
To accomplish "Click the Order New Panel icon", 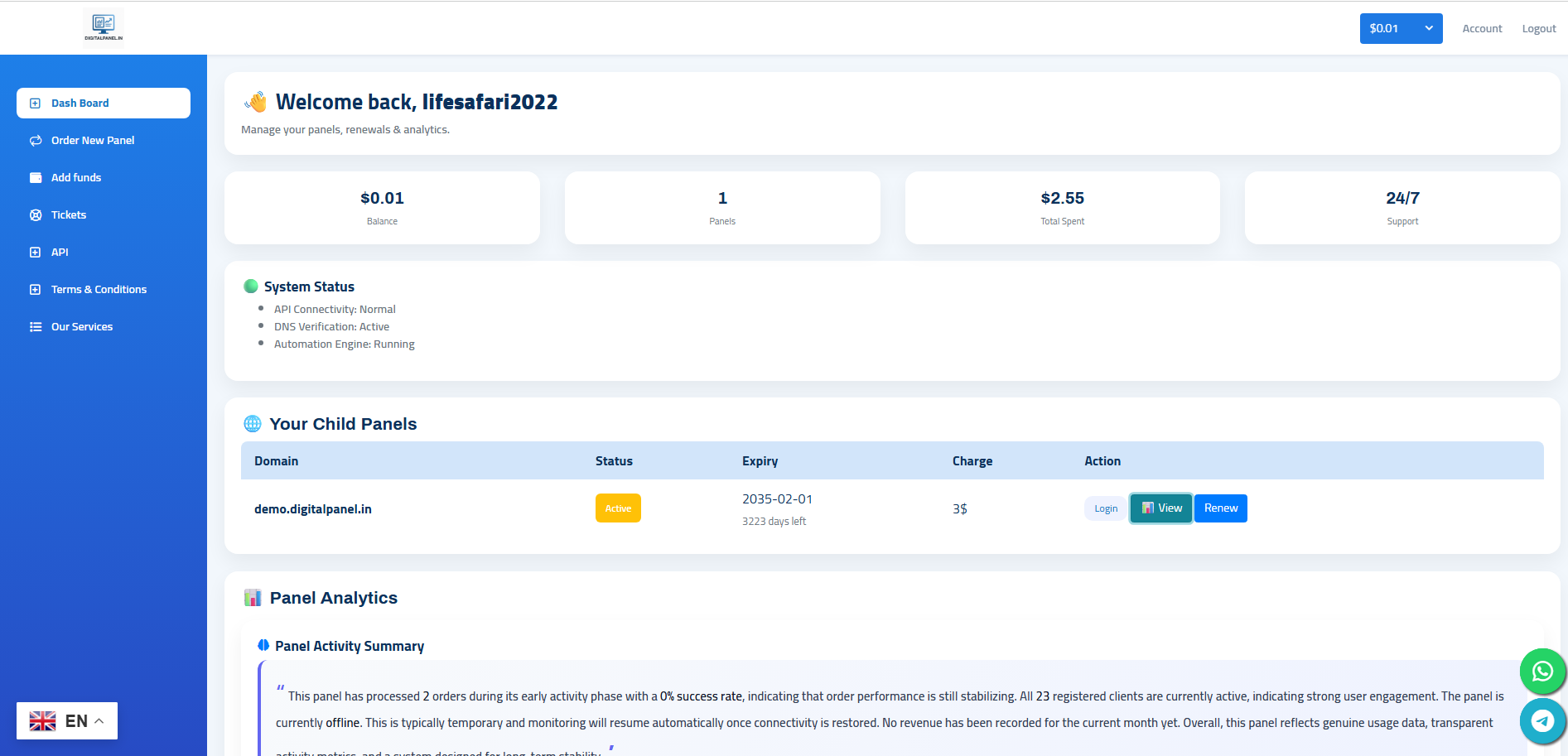I will 36,141.
